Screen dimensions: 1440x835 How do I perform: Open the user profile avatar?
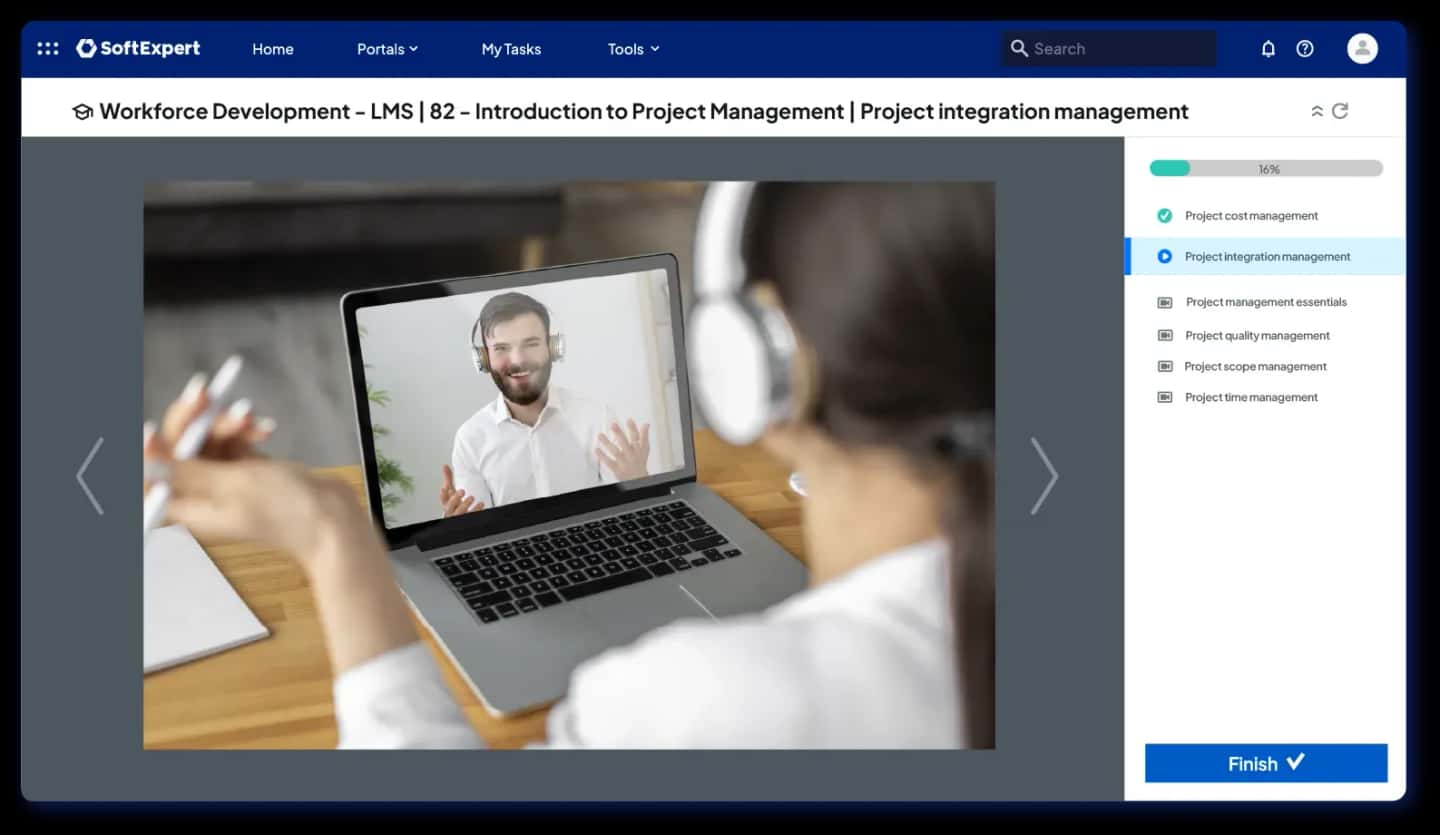point(1362,48)
